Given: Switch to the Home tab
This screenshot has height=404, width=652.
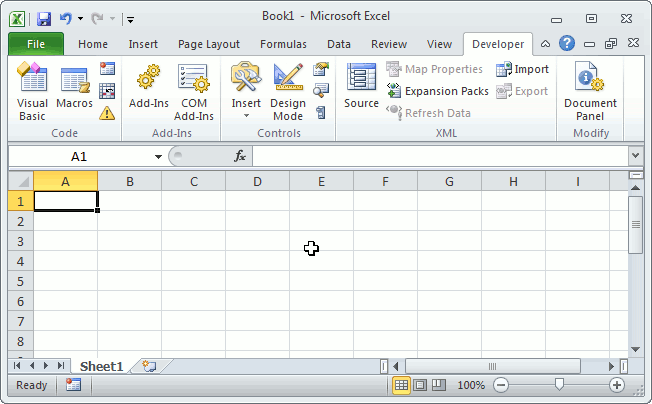Looking at the screenshot, I should tap(93, 44).
